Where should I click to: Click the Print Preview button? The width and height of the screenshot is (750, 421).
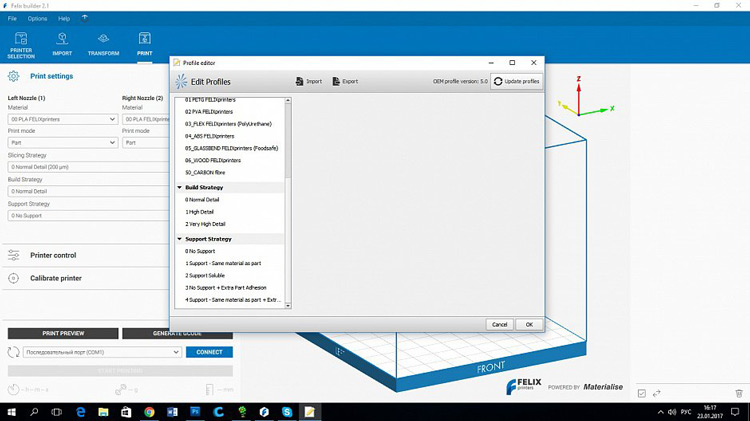pyautogui.click(x=63, y=333)
